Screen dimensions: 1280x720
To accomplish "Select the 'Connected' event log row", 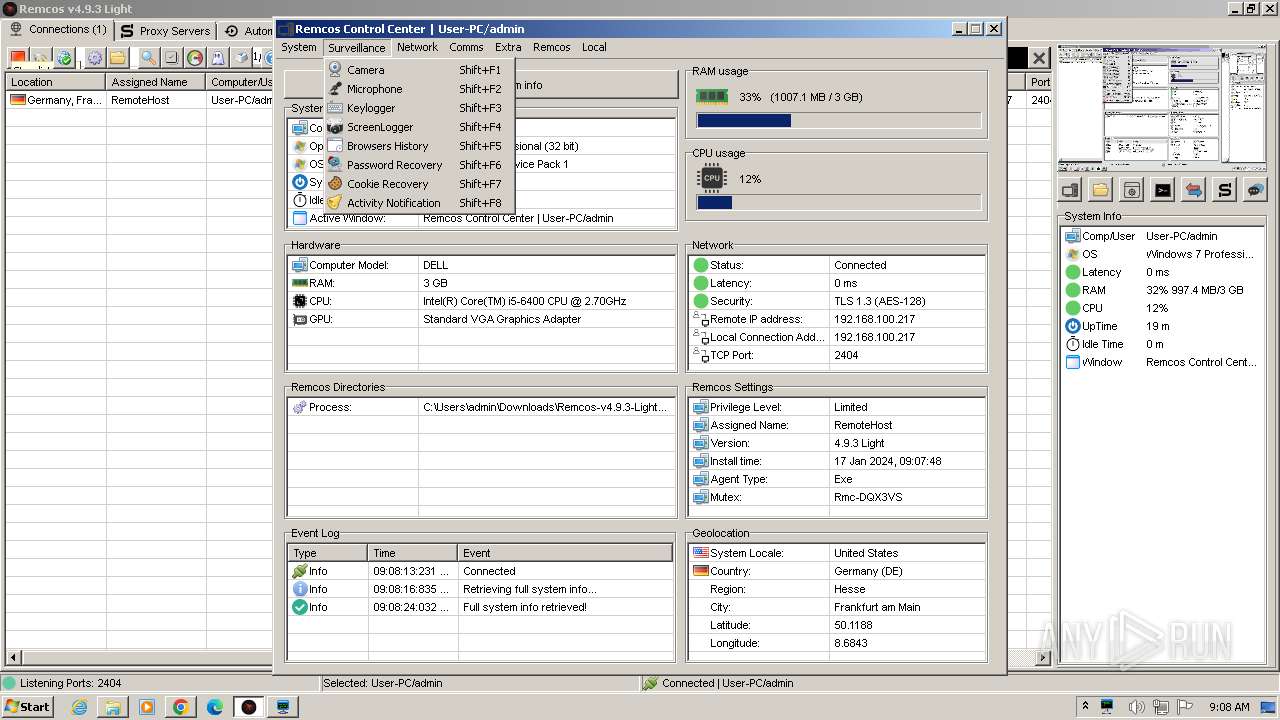I will point(481,571).
